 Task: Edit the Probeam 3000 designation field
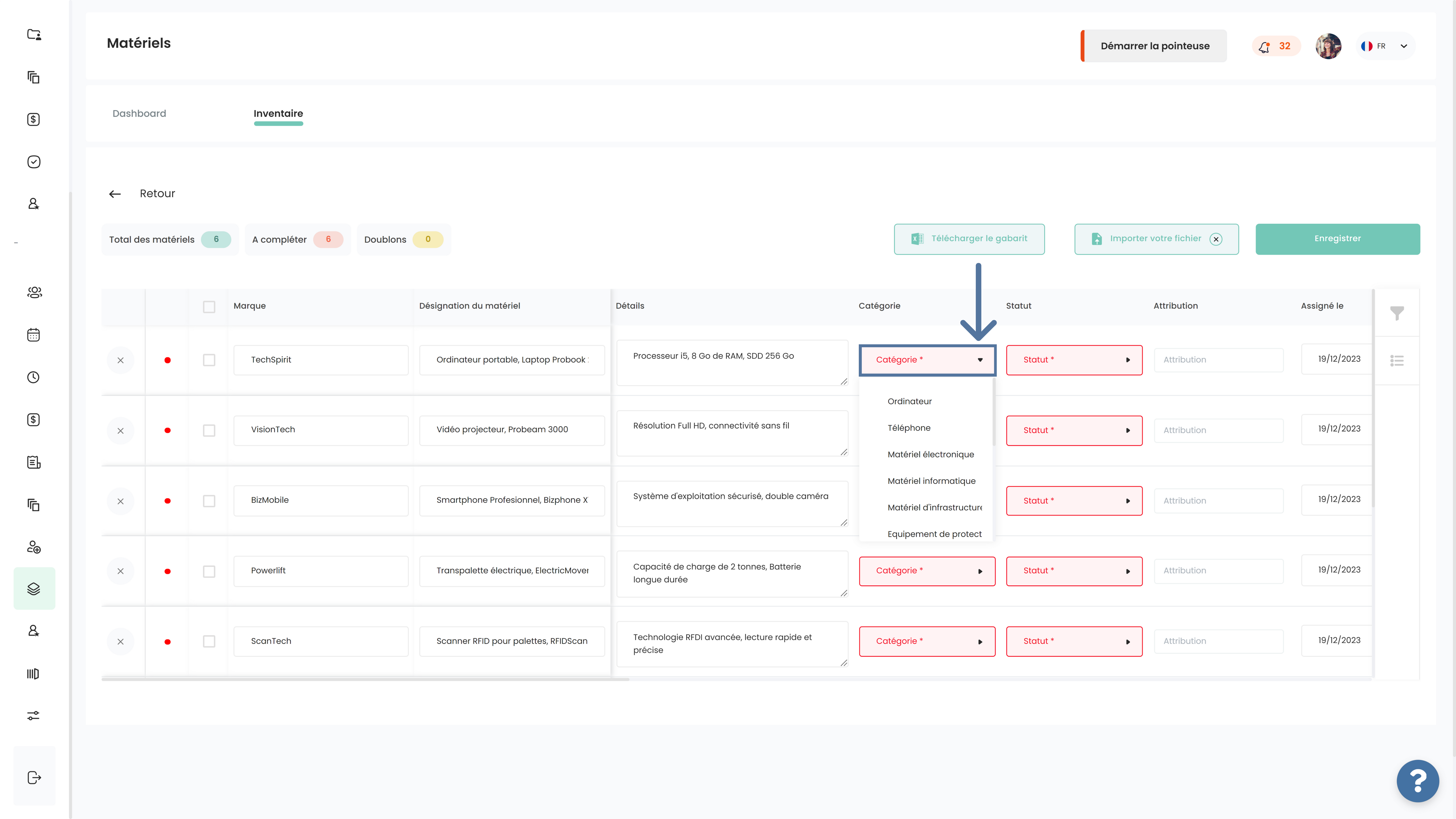tap(512, 430)
